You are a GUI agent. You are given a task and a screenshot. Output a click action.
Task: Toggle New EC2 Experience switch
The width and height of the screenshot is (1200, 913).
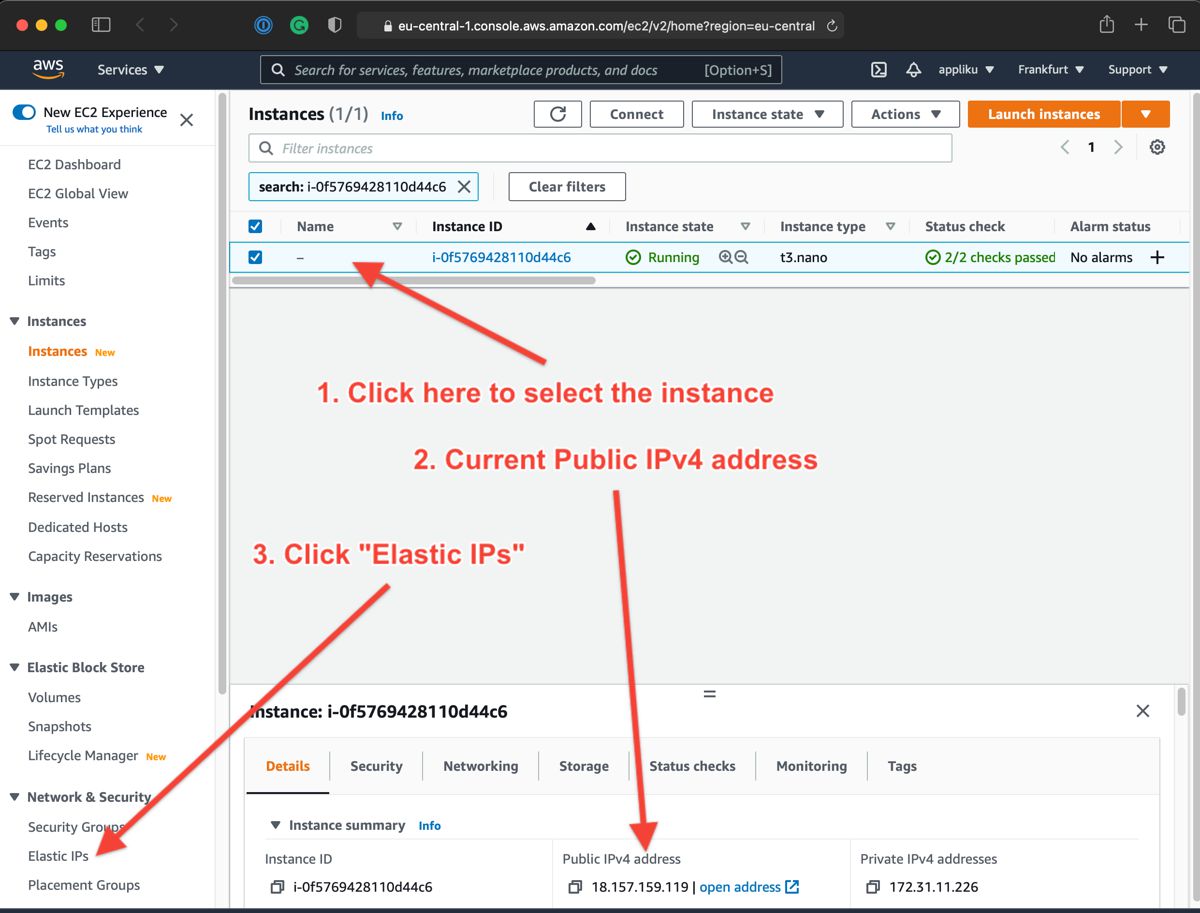(24, 112)
